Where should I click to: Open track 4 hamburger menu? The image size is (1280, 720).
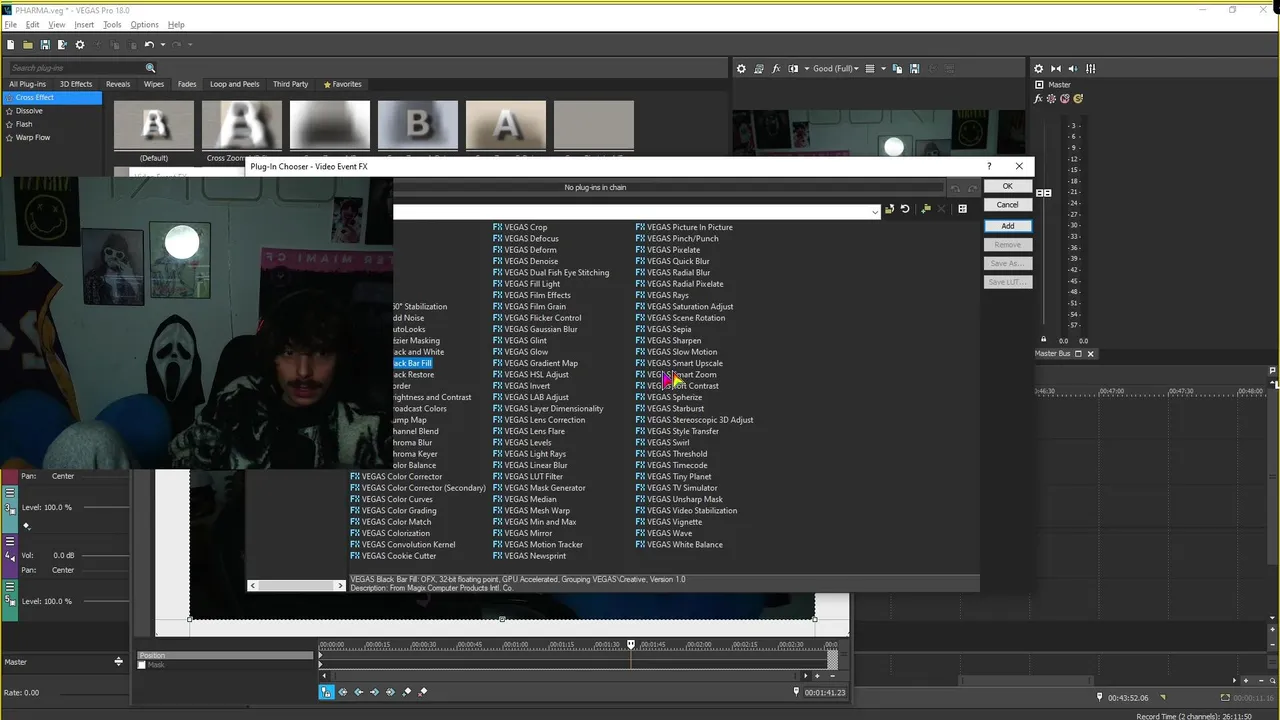(x=10, y=541)
